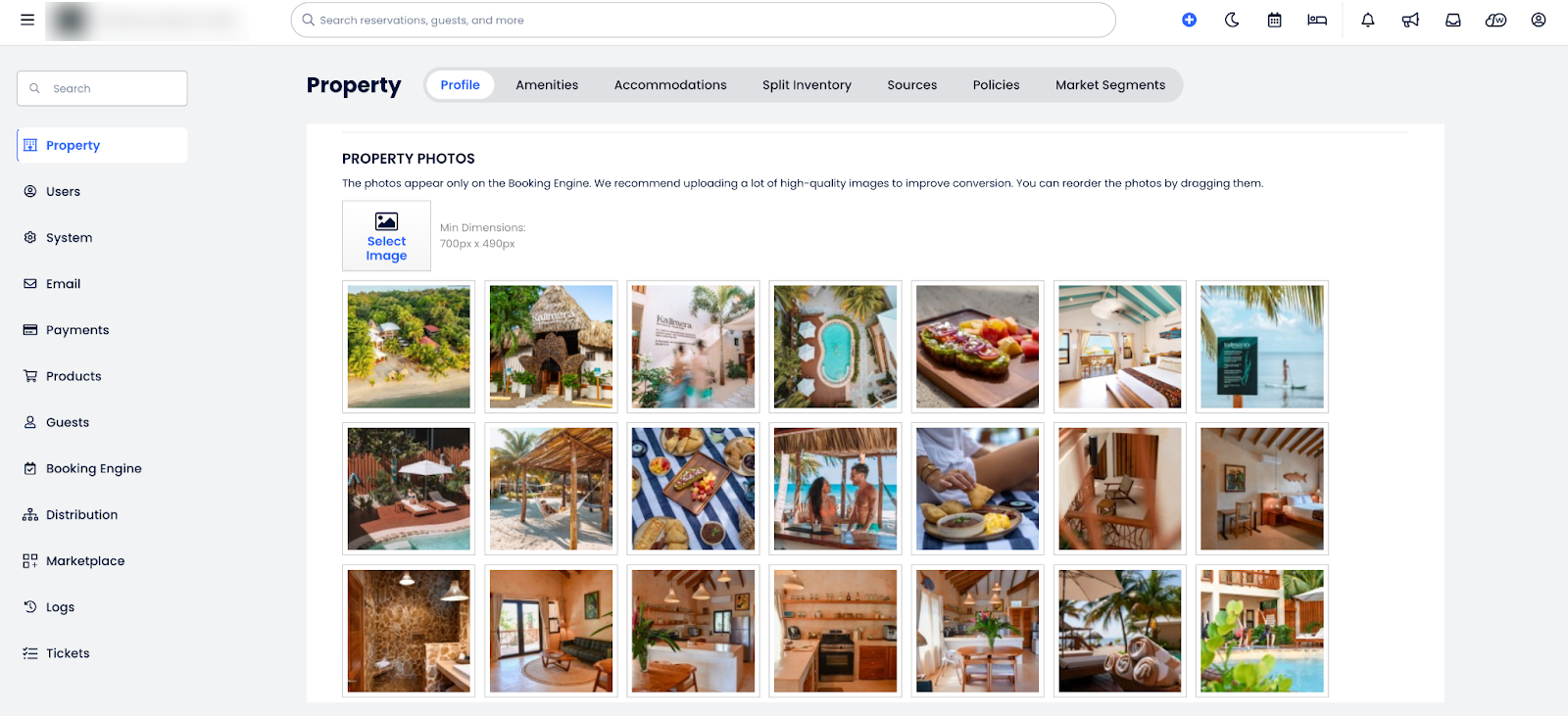The height and width of the screenshot is (716, 1568).
Task: Open the hamburger navigation menu
Action: tap(27, 20)
